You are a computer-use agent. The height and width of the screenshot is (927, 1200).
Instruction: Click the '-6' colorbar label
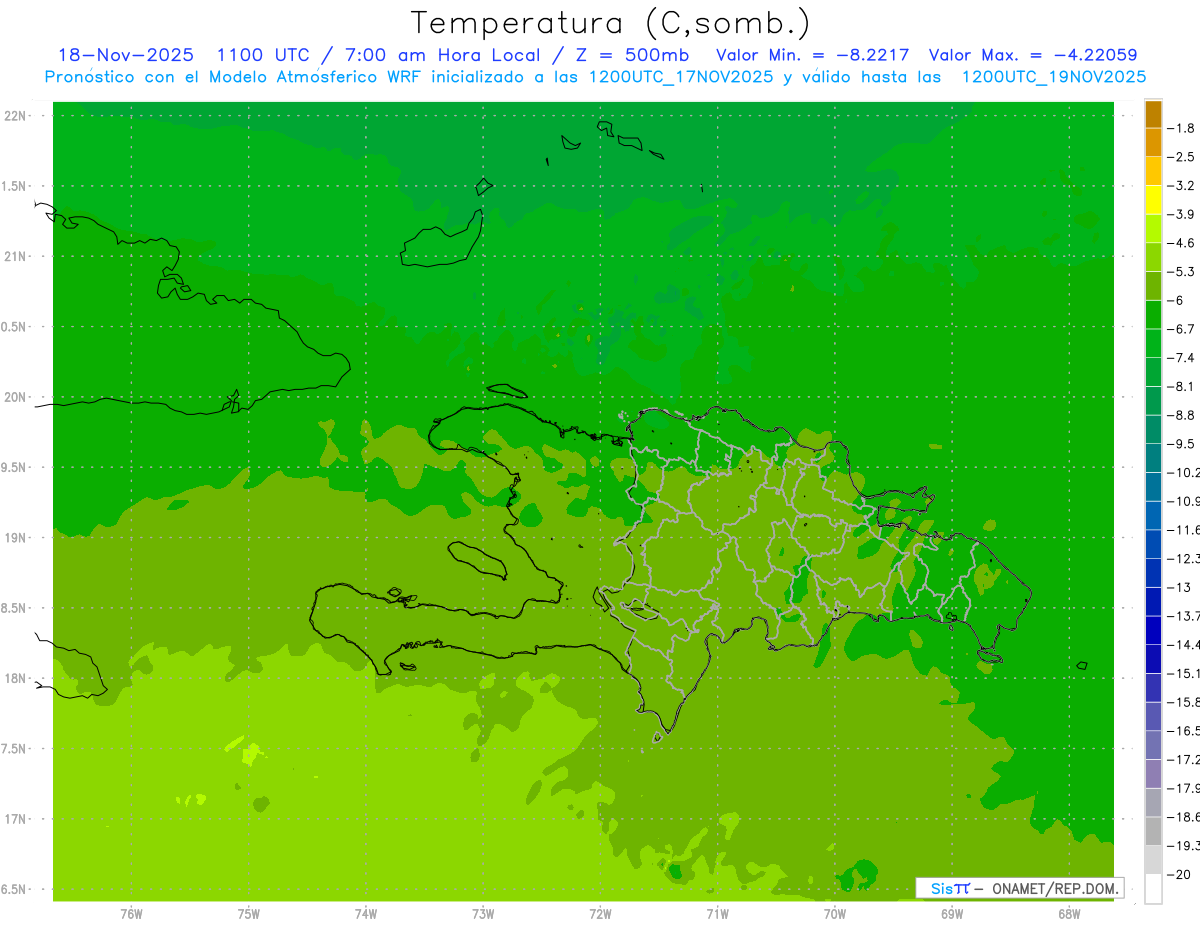coord(1176,300)
